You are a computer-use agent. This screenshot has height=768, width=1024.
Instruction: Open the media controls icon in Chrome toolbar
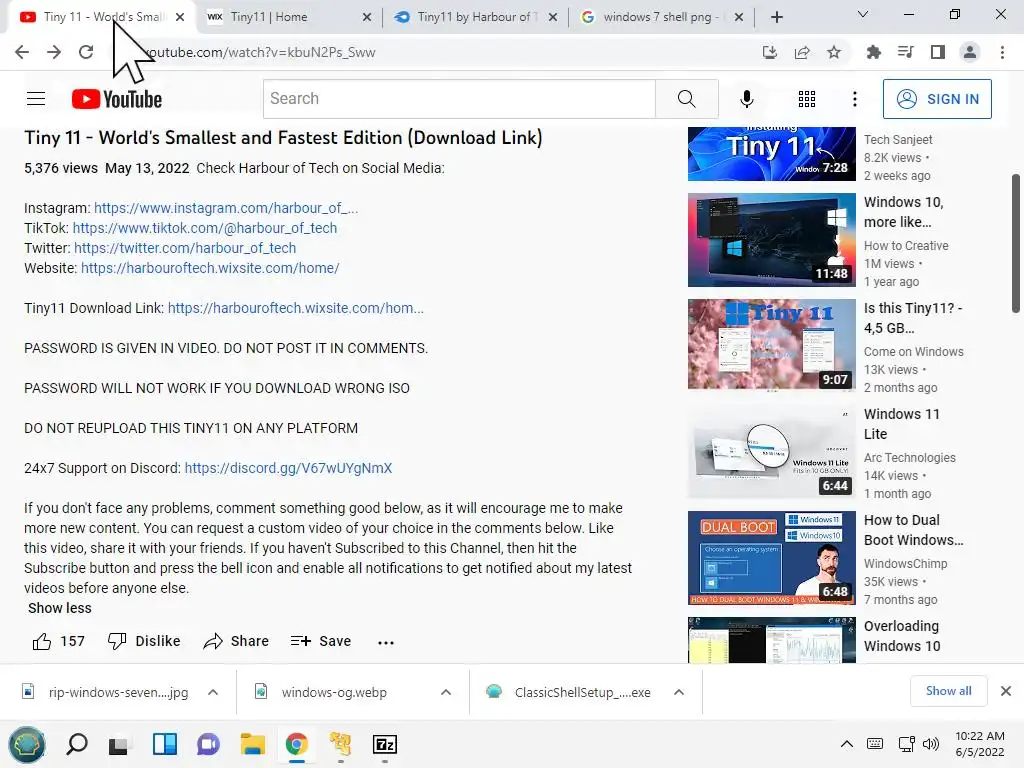[x=905, y=52]
